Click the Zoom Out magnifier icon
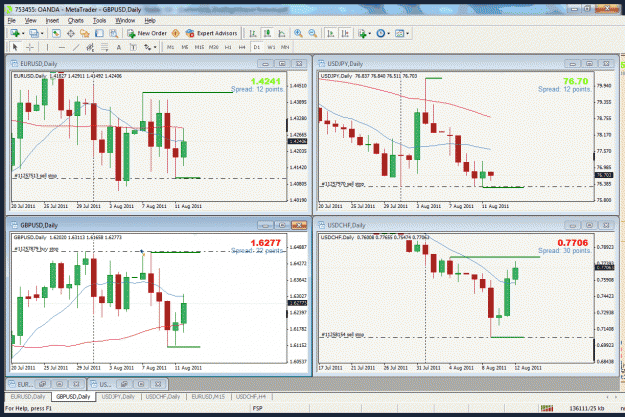The height and width of the screenshot is (417, 625). [x=313, y=33]
